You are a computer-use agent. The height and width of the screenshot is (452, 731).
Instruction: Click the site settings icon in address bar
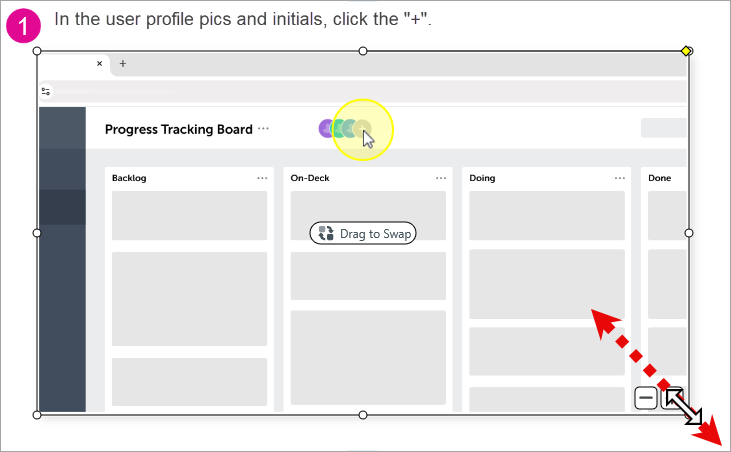click(x=46, y=91)
